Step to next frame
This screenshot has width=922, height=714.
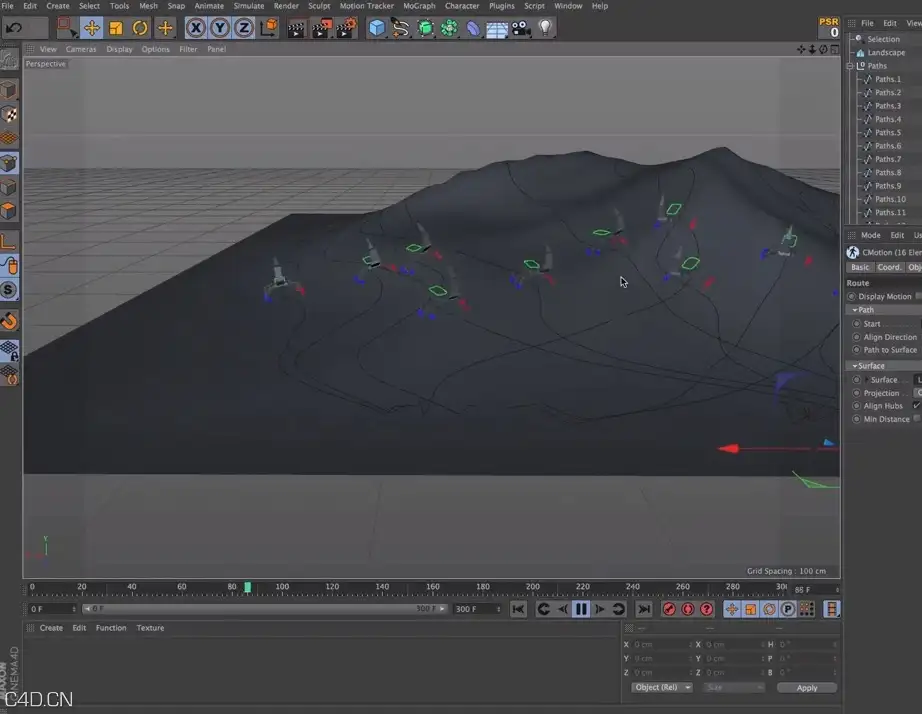point(600,609)
